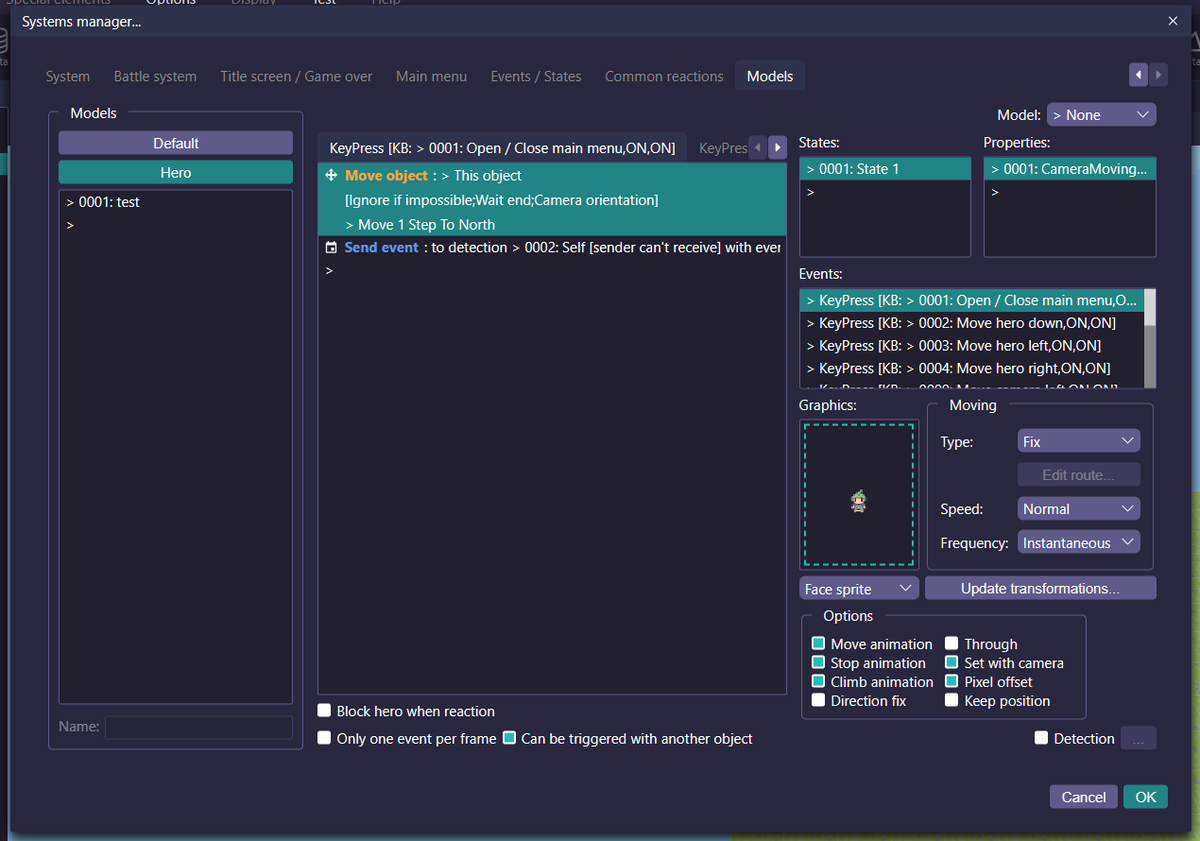Click the Detection ellipsis button
1200x841 pixels.
coord(1138,738)
